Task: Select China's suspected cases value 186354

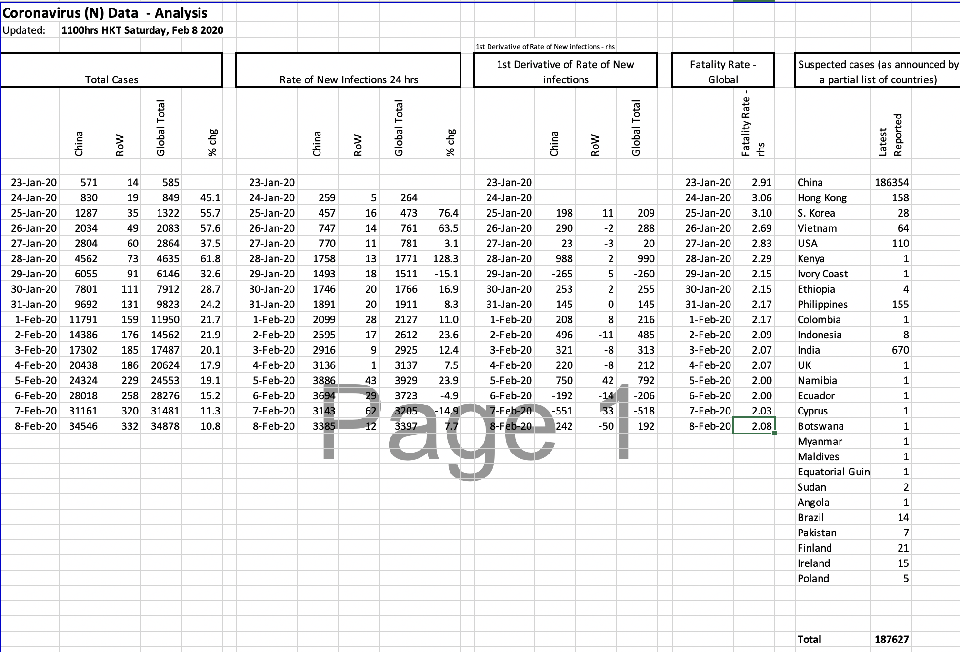Action: [891, 183]
